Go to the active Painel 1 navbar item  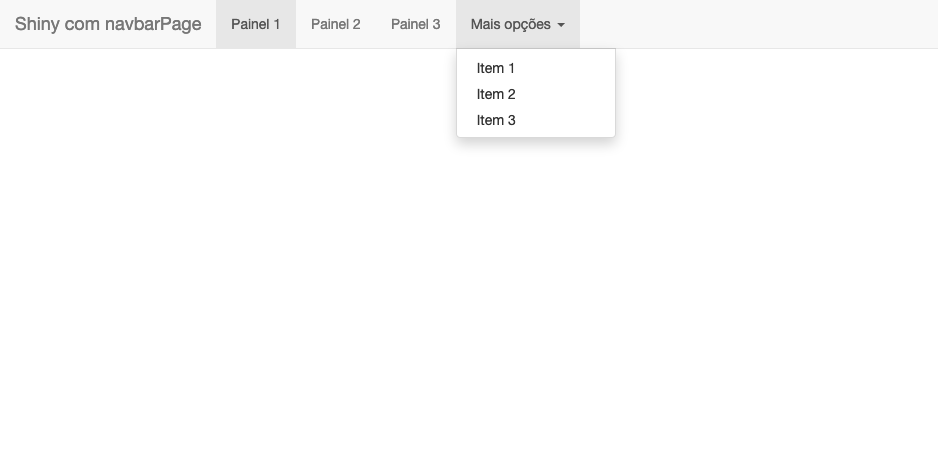(x=256, y=24)
